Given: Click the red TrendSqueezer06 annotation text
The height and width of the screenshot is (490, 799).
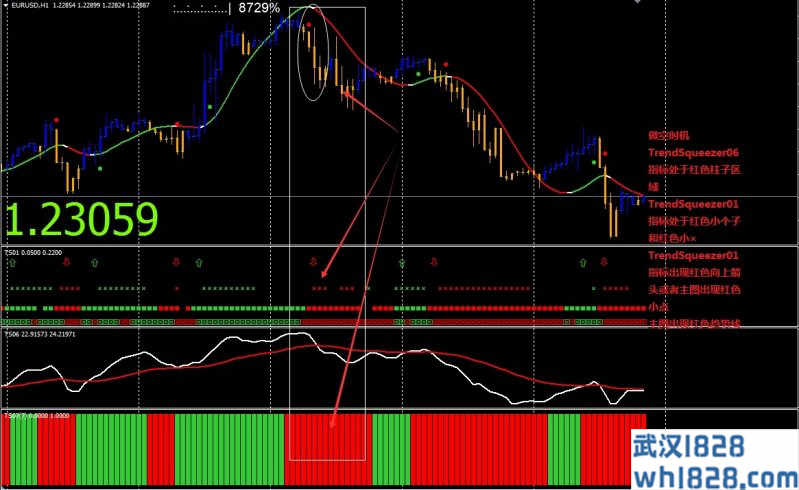Looking at the screenshot, I should tap(693, 153).
